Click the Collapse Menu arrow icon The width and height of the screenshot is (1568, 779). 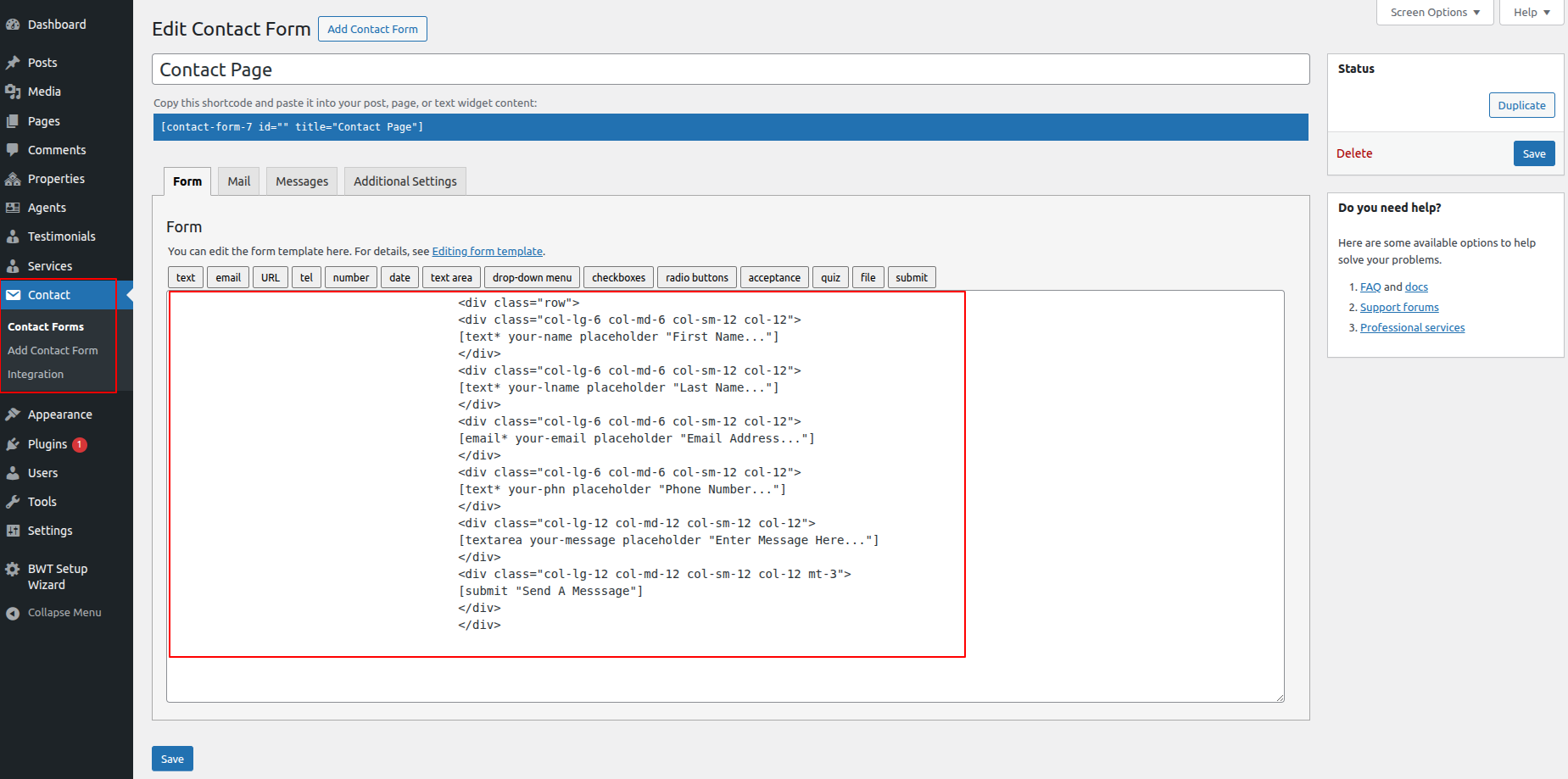13,613
